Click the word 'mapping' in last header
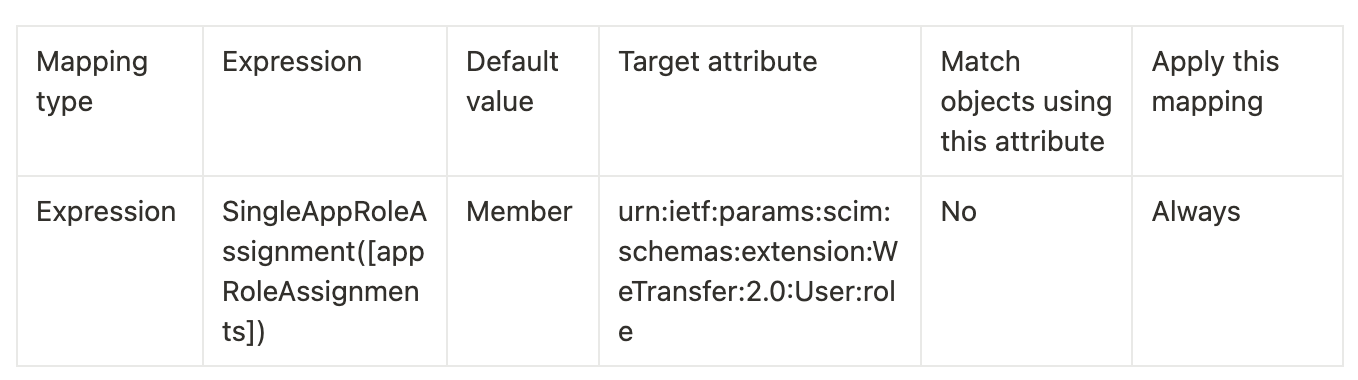1358x380 pixels. [1207, 102]
